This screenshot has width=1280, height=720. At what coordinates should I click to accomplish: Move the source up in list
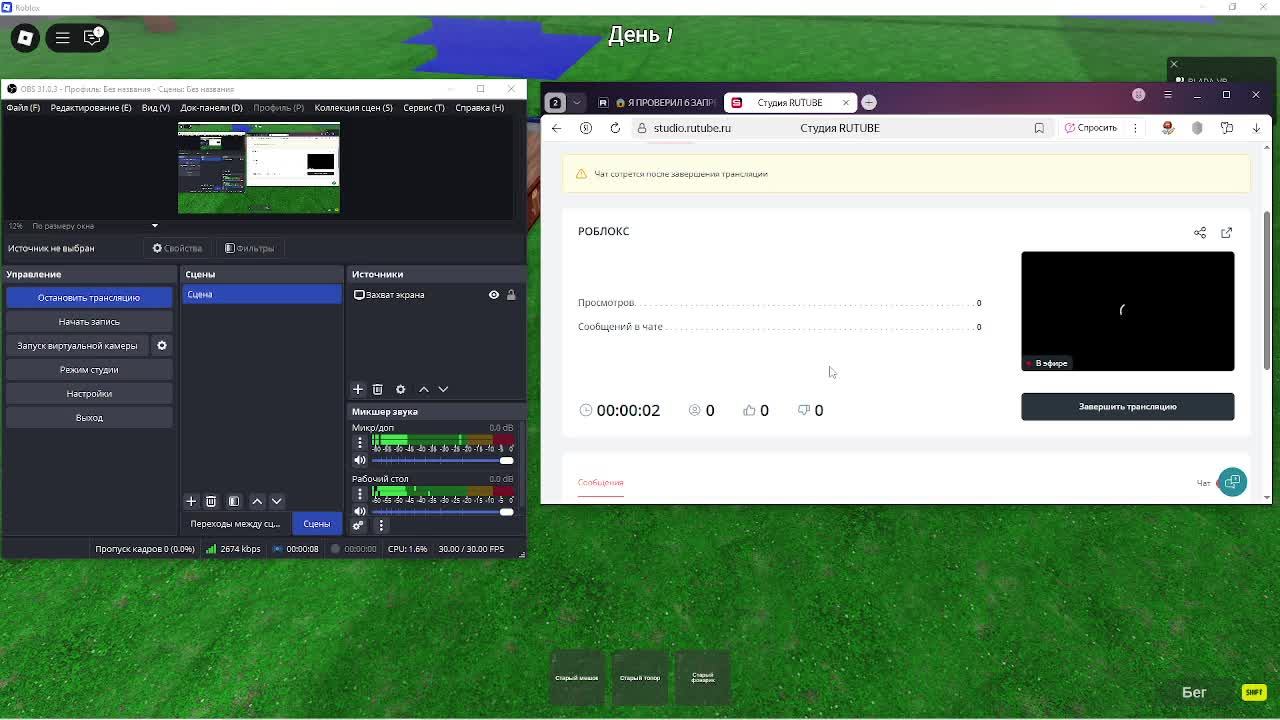424,389
